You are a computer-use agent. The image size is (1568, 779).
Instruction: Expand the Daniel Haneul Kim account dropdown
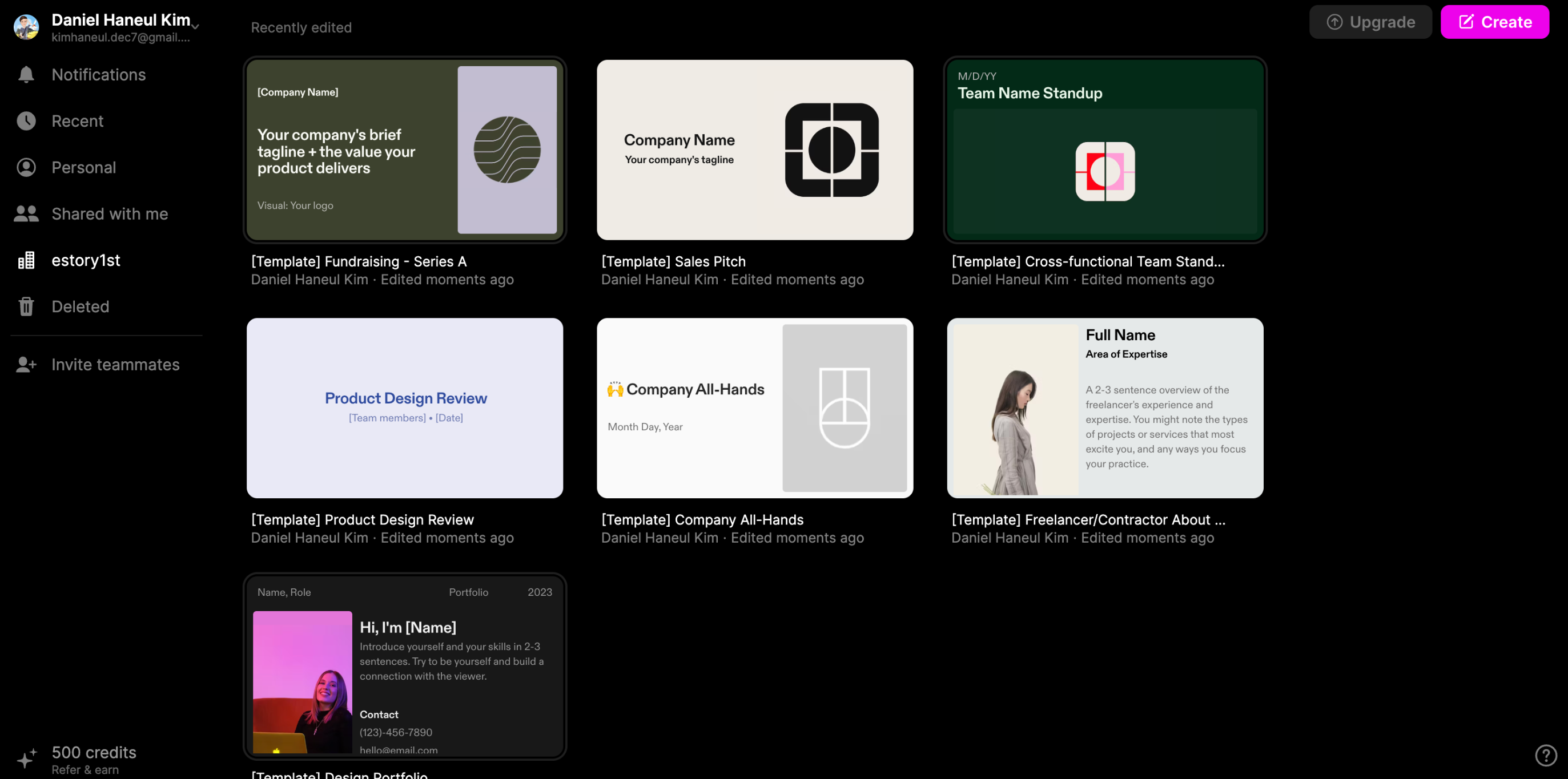tap(195, 26)
